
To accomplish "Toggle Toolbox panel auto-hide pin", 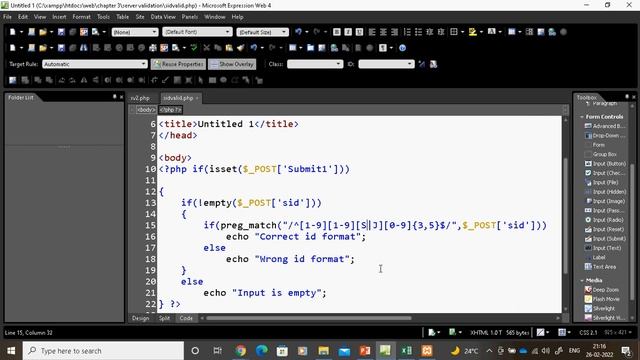I will tap(627, 97).
